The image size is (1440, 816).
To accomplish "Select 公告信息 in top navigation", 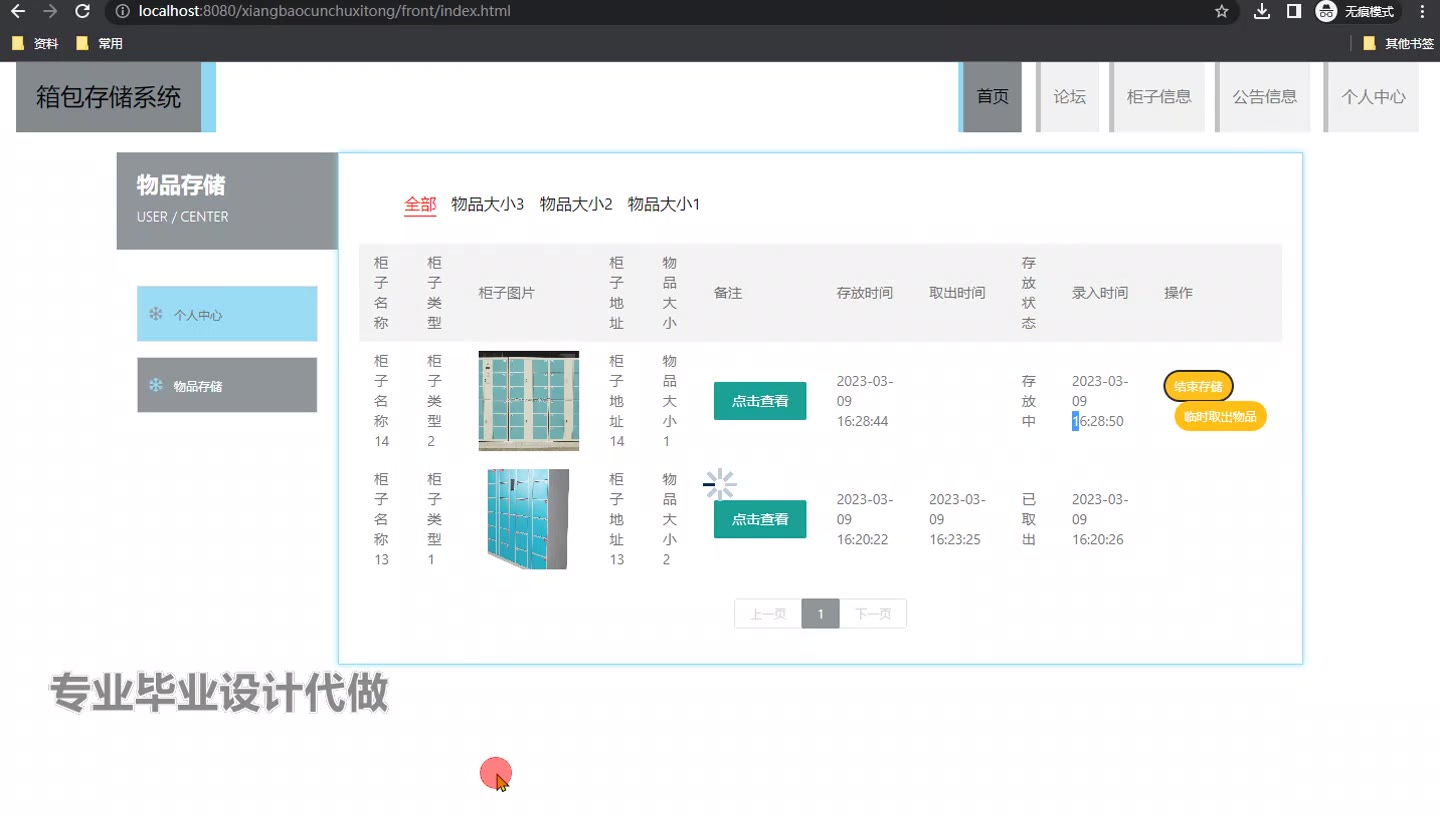I will (x=1264, y=97).
